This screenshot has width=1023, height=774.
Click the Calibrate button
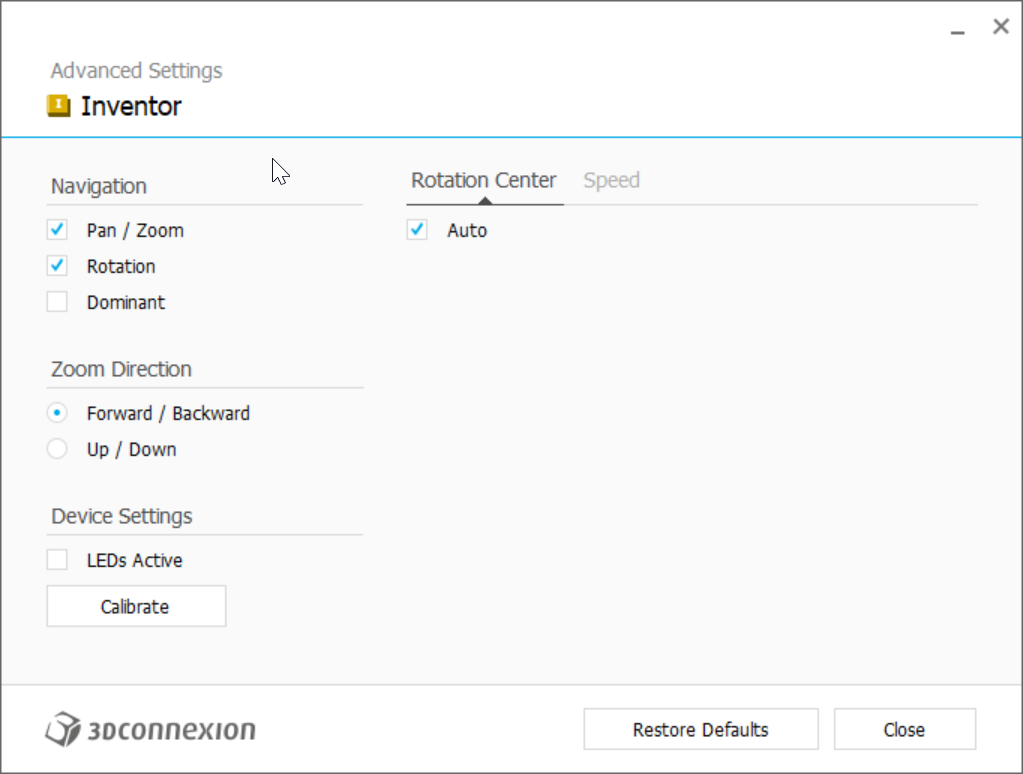(x=136, y=606)
